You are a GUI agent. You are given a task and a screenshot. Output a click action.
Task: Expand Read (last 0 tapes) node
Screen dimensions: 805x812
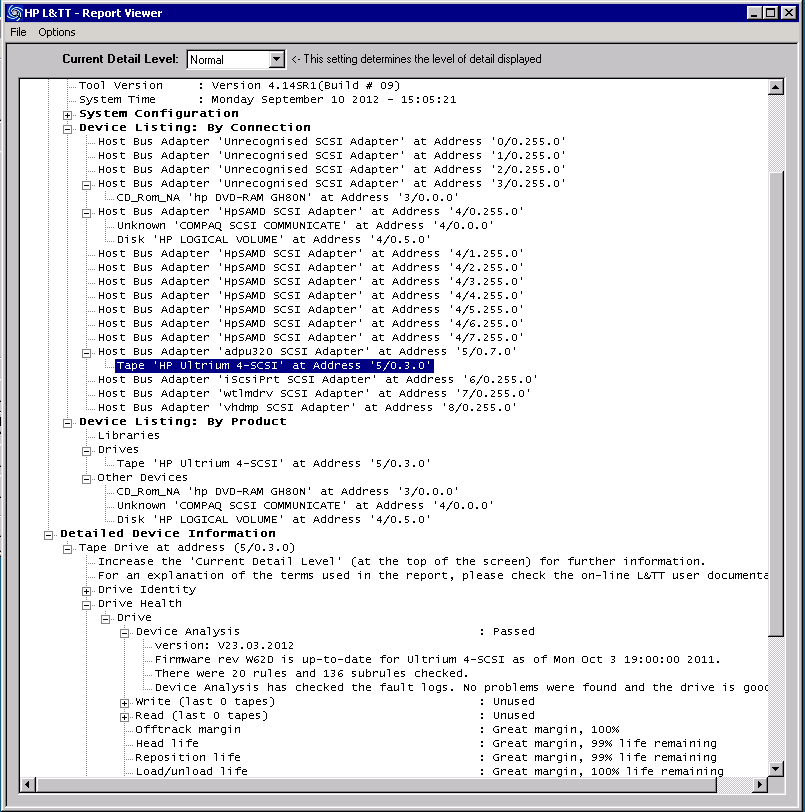pyautogui.click(x=124, y=716)
